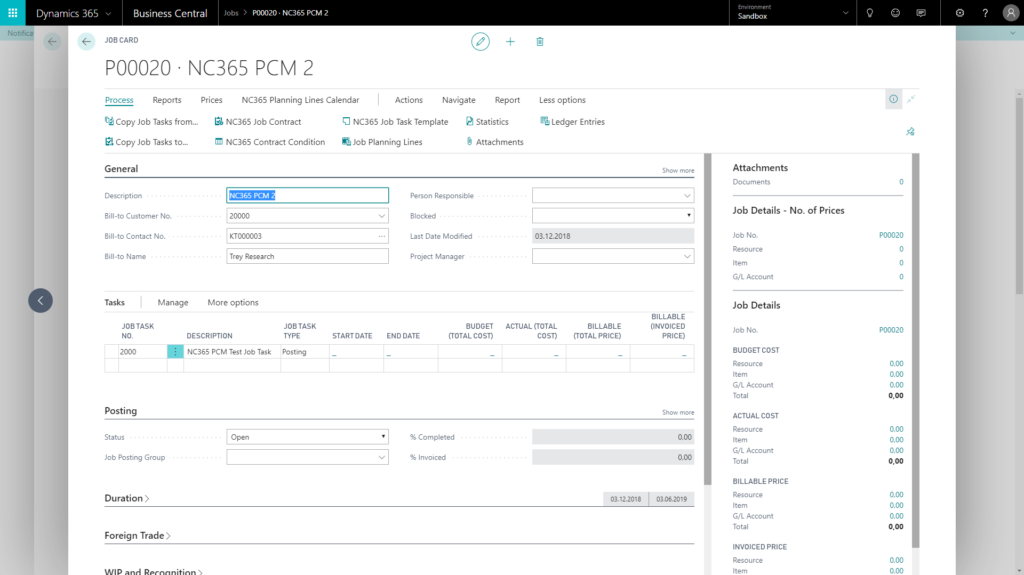Open the Status dropdown
1024x575 pixels.
[x=383, y=436]
